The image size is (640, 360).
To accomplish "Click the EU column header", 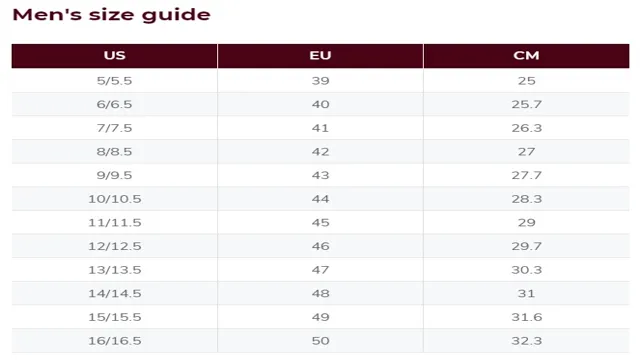I will click(x=320, y=56).
